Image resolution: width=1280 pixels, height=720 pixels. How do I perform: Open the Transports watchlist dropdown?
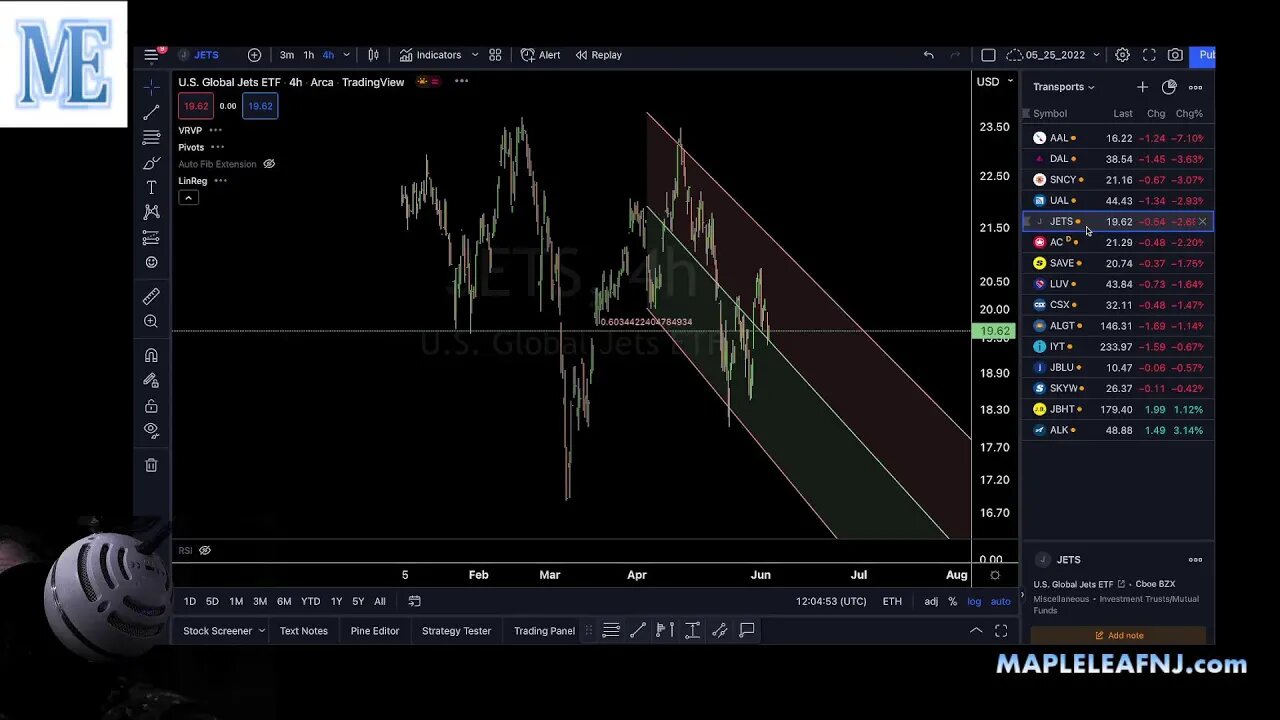click(x=1063, y=87)
